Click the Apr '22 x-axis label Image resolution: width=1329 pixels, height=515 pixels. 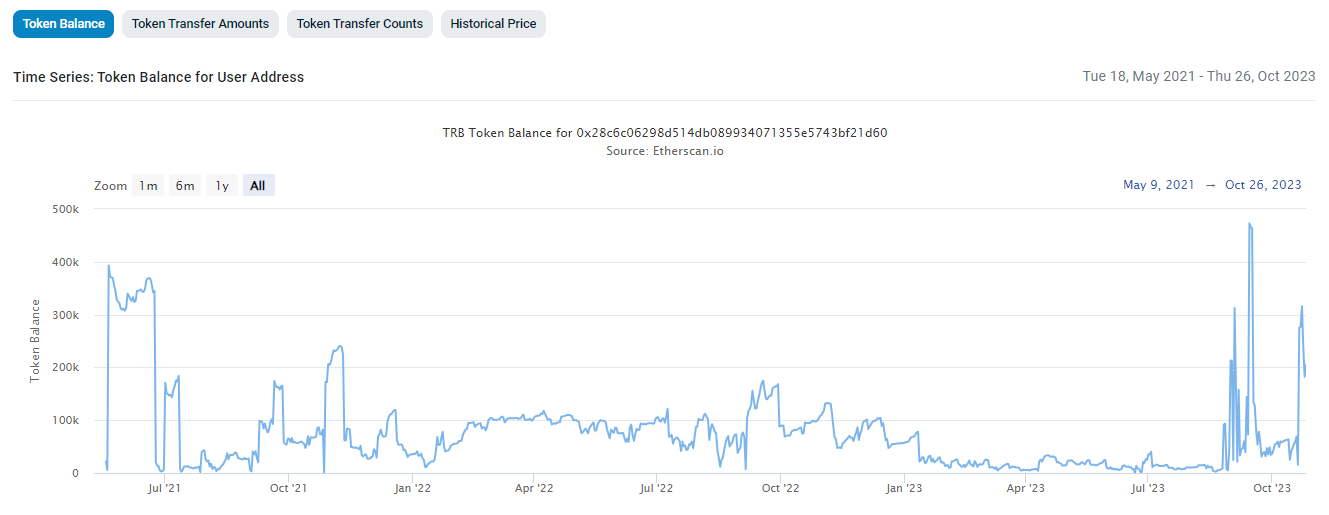point(534,489)
